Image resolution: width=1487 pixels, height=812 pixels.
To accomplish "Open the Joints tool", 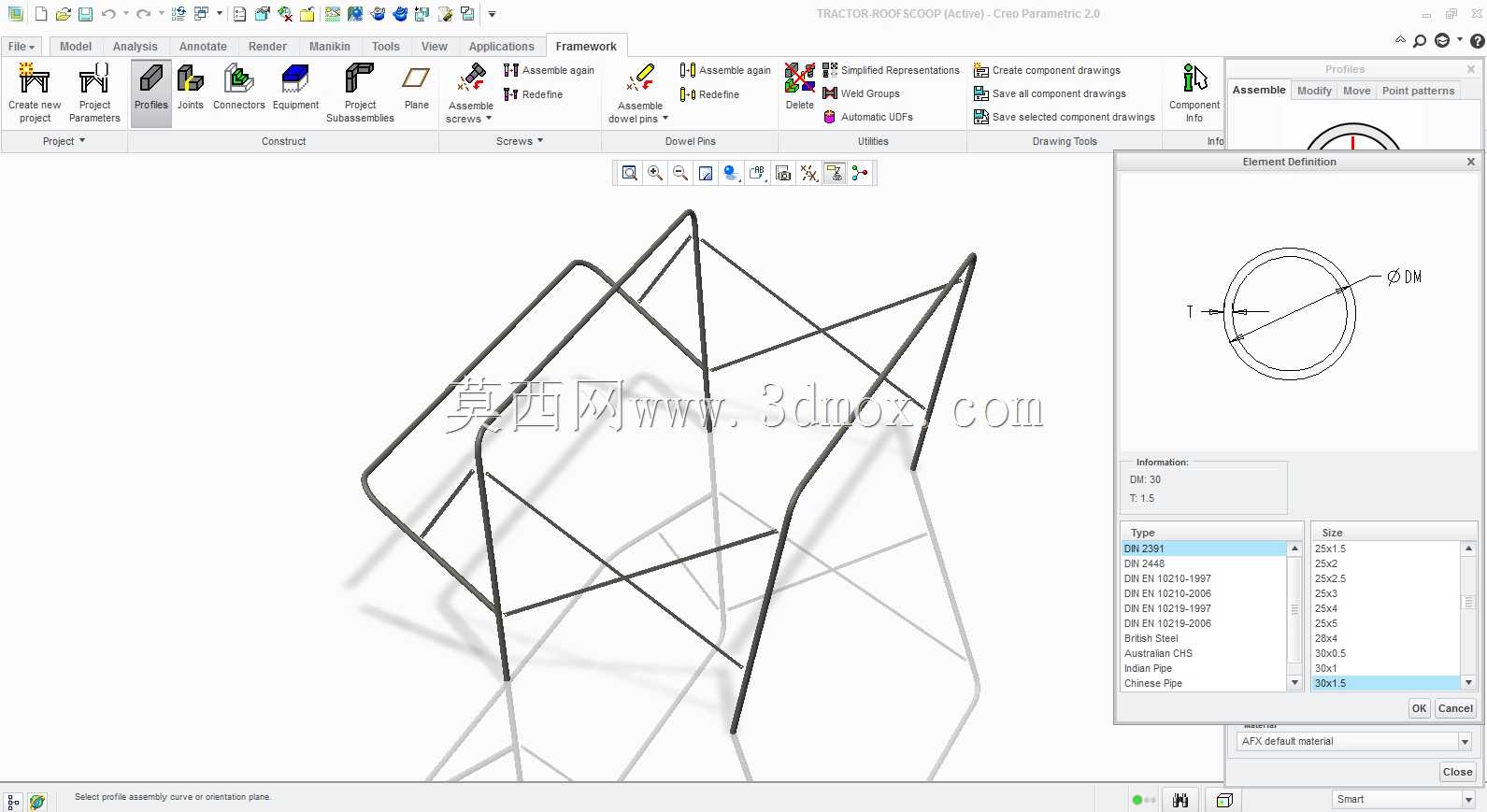I will [191, 88].
